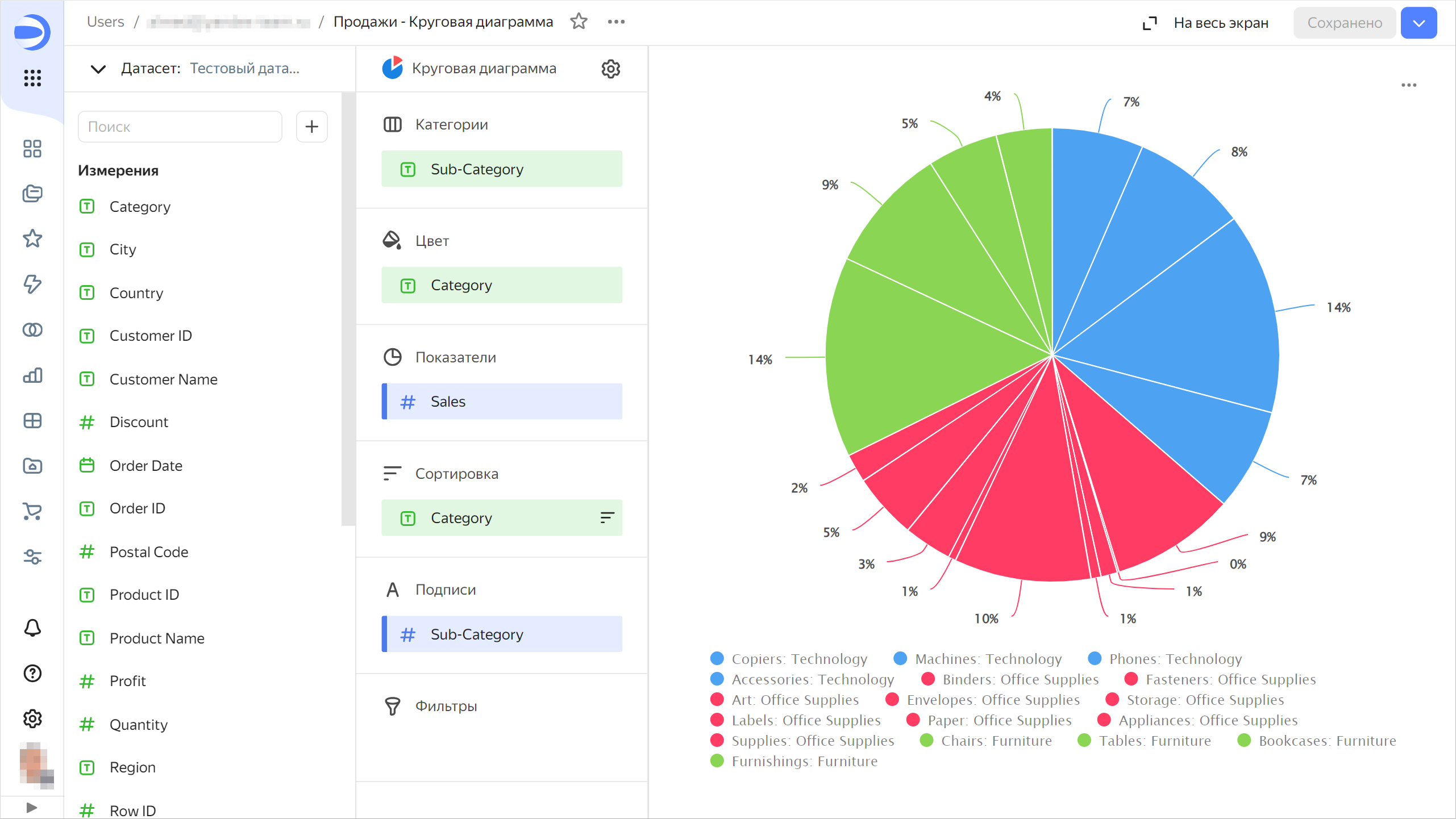Image resolution: width=1456 pixels, height=819 pixels.
Task: Click the add field plus button
Action: (x=311, y=126)
